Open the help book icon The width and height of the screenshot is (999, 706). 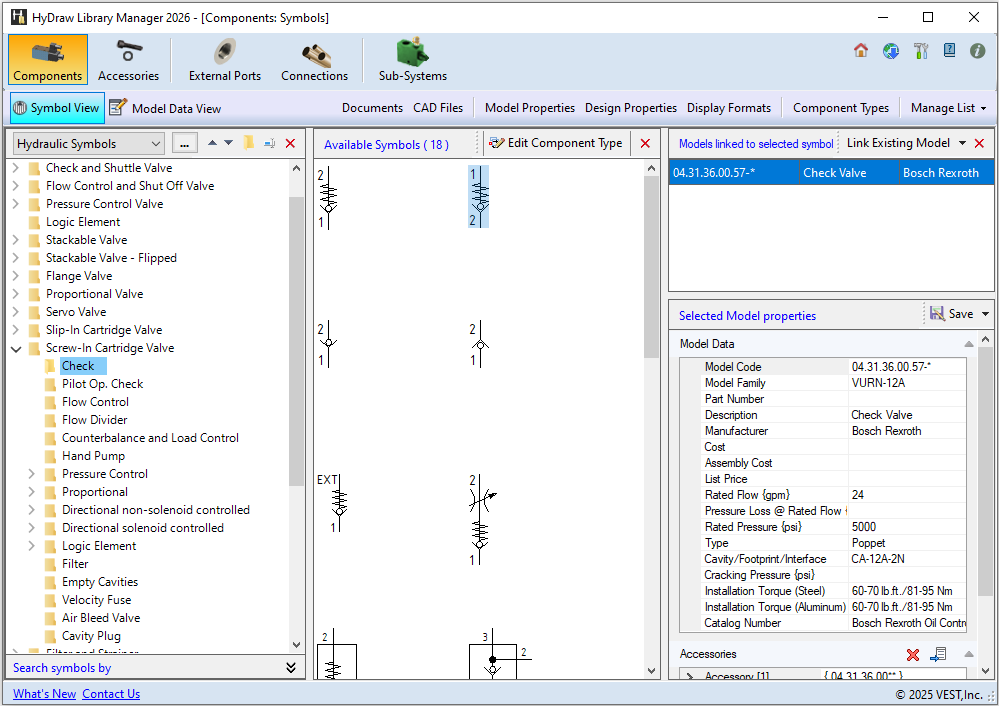coord(949,50)
